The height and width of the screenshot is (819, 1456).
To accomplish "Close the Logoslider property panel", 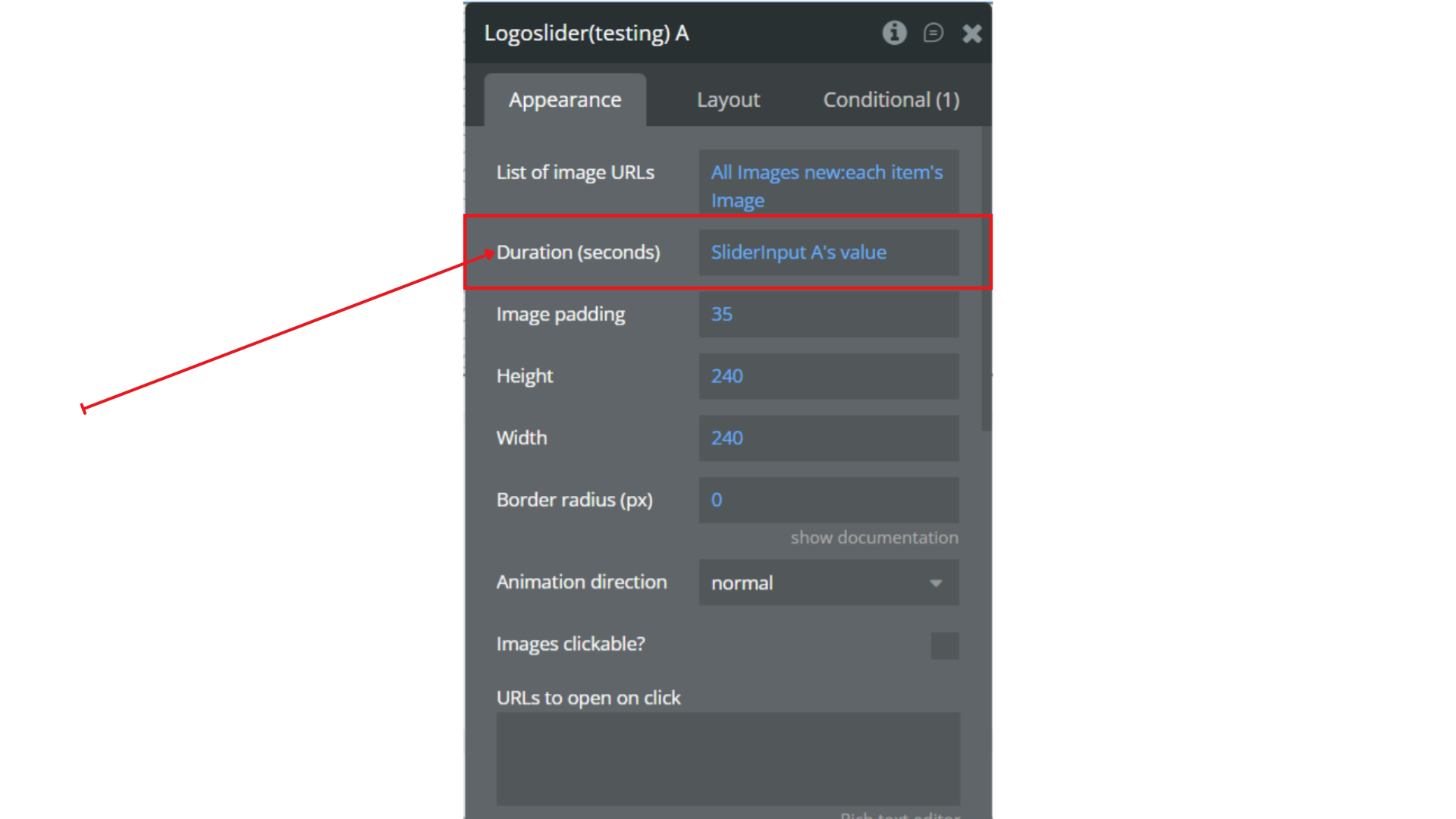I will (971, 33).
